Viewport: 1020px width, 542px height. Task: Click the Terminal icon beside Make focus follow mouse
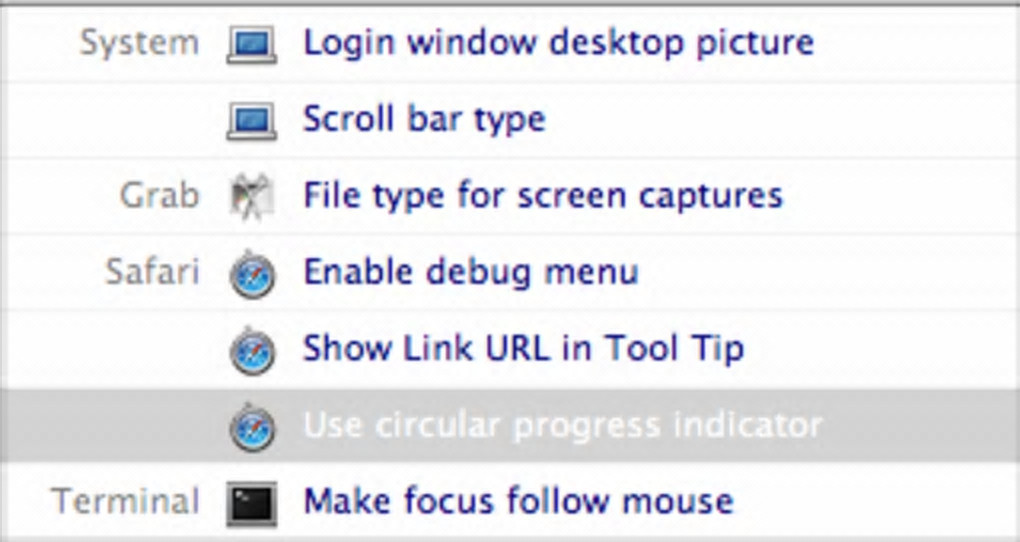coord(251,503)
